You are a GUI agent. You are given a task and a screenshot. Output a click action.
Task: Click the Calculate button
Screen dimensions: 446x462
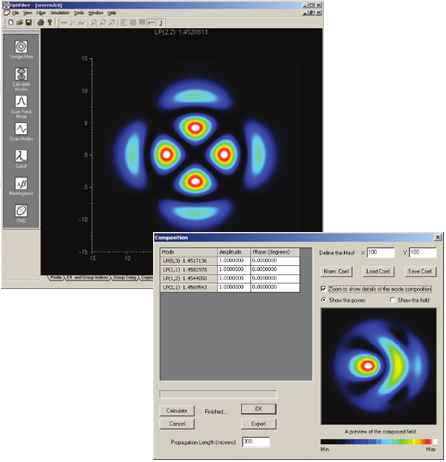tap(177, 411)
